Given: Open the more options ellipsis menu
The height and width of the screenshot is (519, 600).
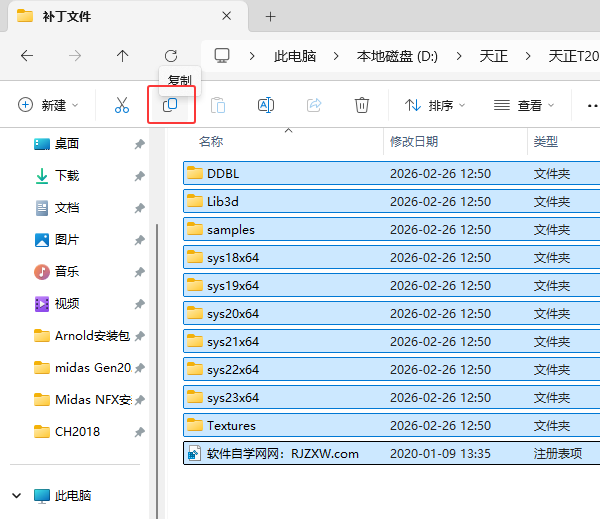Looking at the screenshot, I should (592, 105).
